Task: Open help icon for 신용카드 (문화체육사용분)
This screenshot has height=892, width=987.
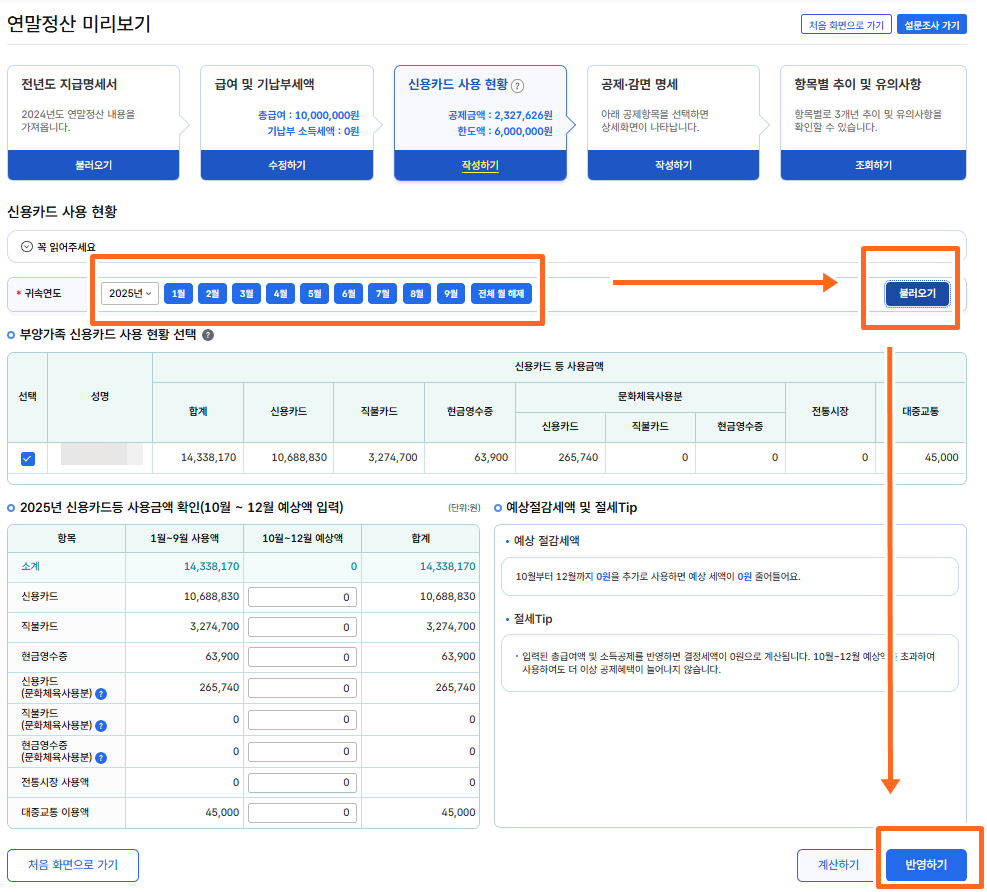Action: pyautogui.click(x=101, y=694)
